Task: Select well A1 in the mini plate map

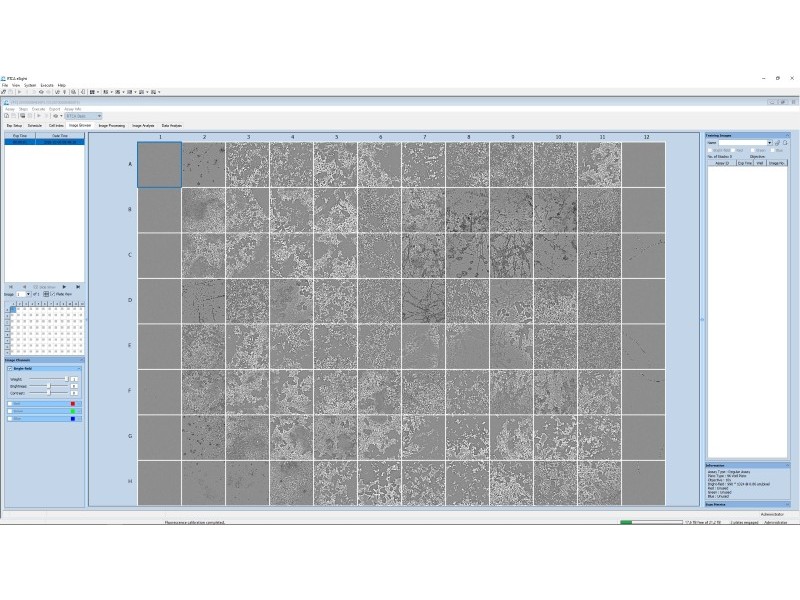Action: 13,309
